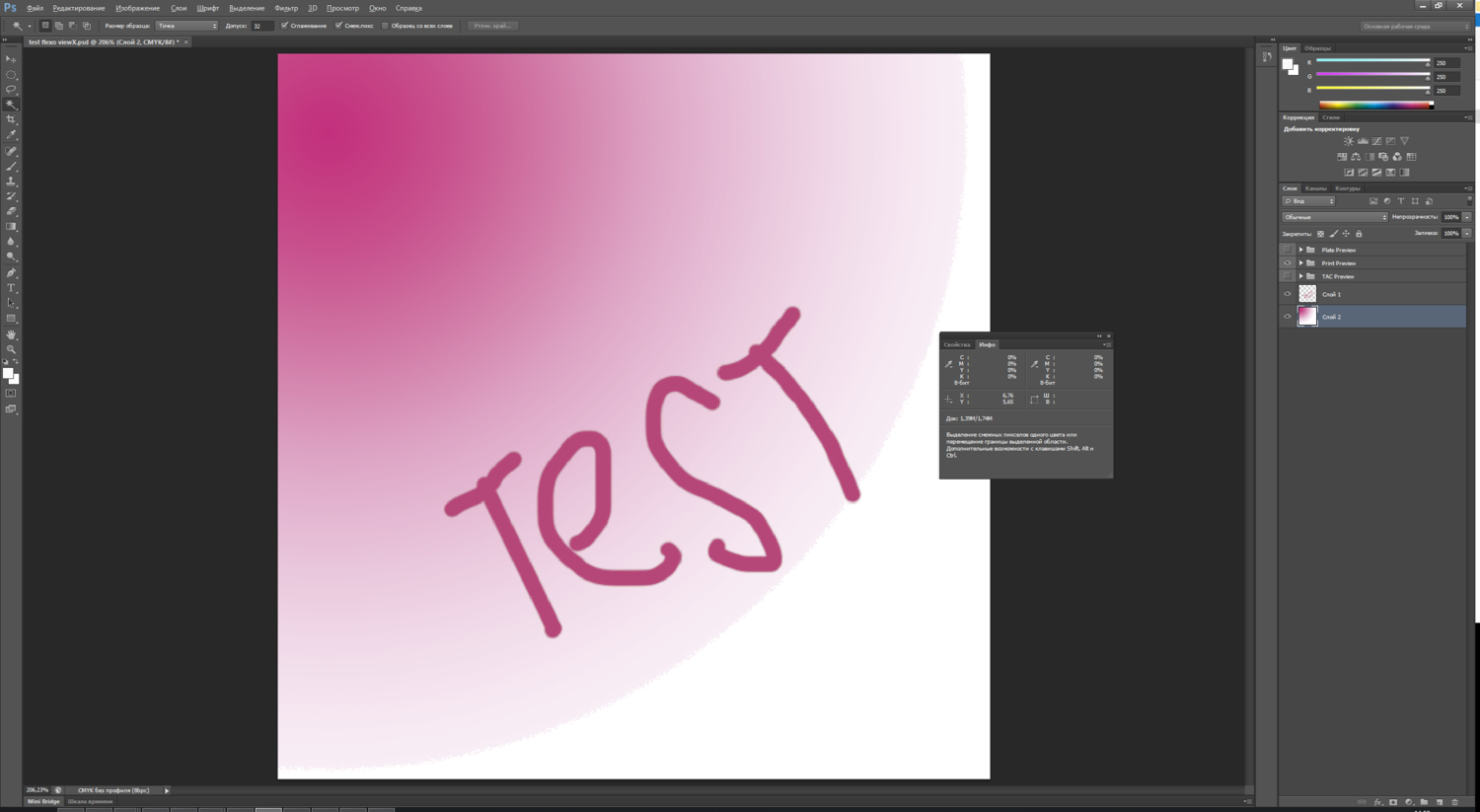Image resolution: width=1480 pixels, height=812 pixels.
Task: Uncheck the Сглаживание option
Action: click(x=286, y=26)
